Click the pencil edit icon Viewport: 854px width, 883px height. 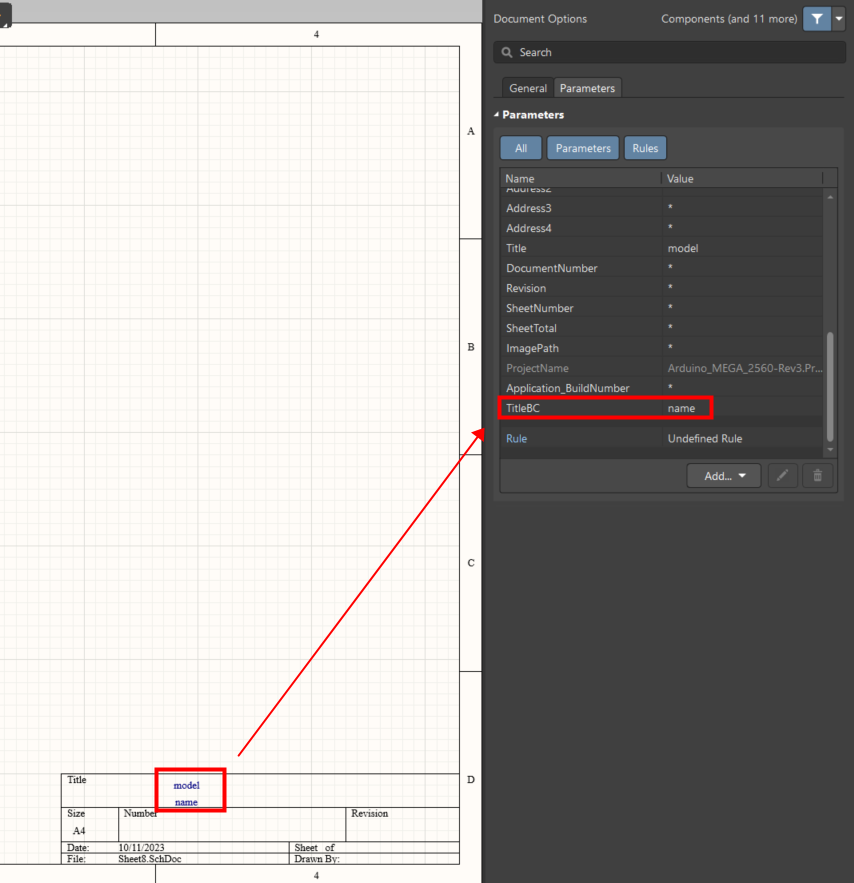[x=782, y=476]
